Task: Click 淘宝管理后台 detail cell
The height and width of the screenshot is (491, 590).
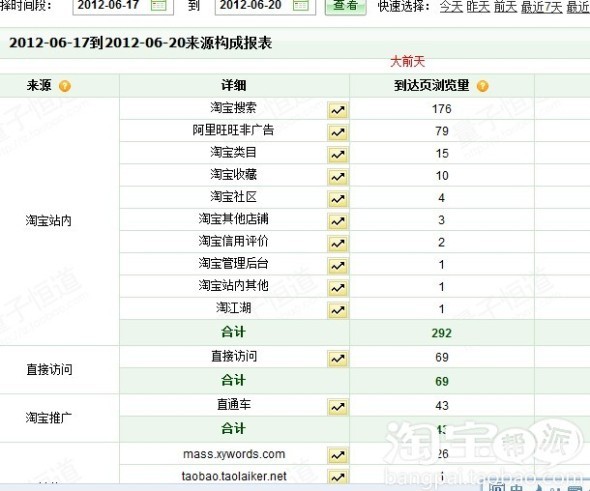Action: (x=233, y=263)
